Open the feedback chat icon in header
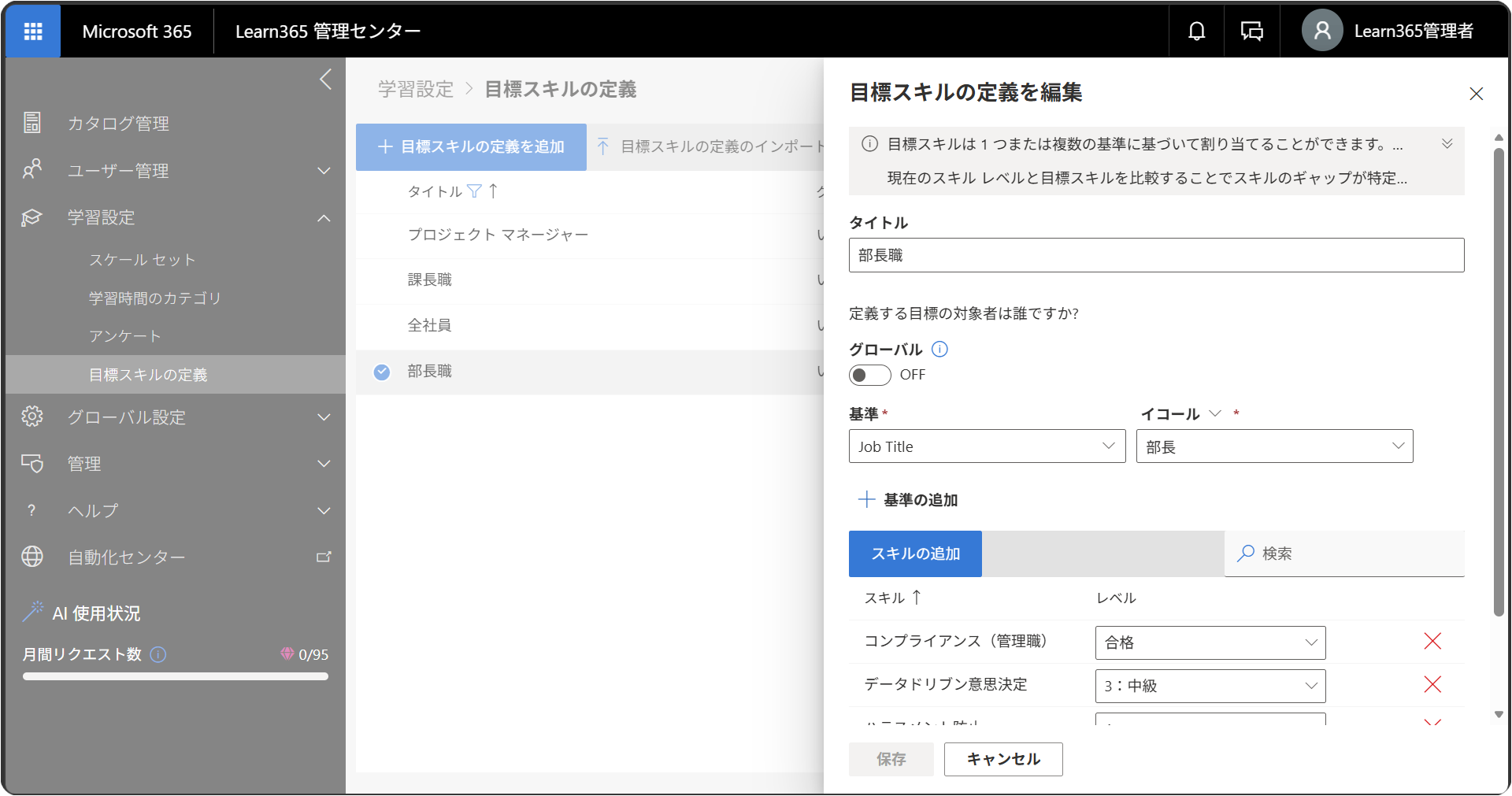The width and height of the screenshot is (1512, 796). (x=1251, y=31)
